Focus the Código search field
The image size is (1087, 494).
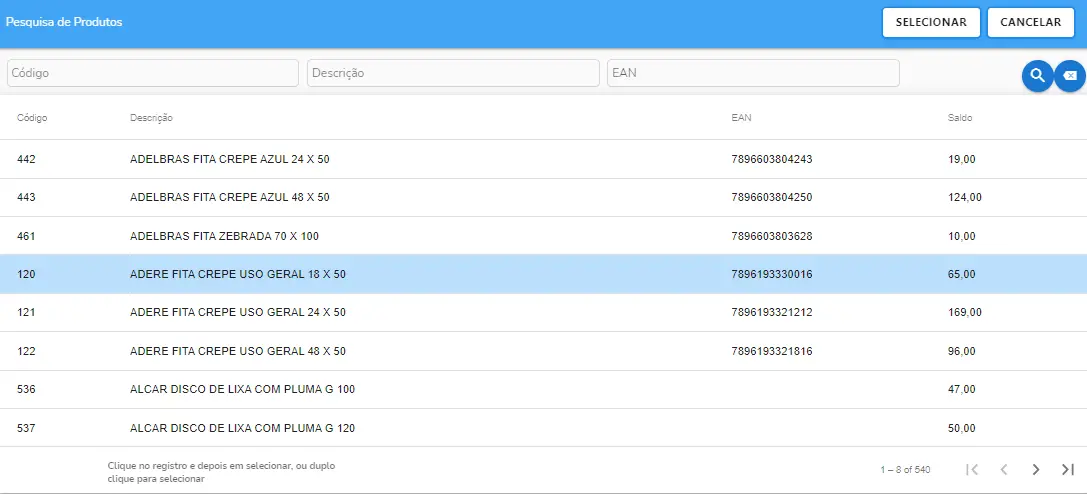coord(153,73)
